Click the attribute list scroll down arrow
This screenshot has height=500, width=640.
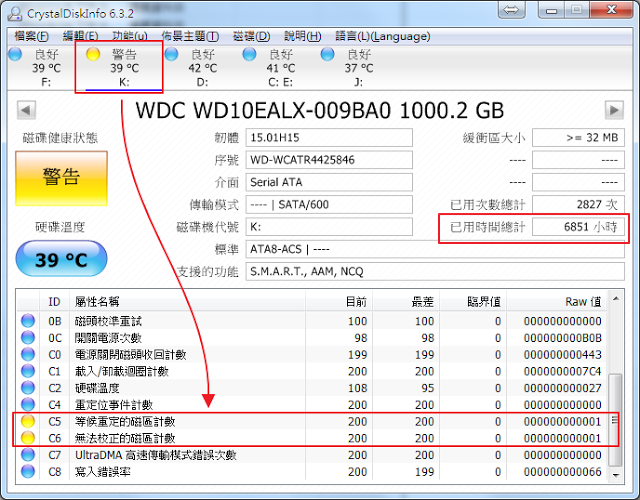tap(616, 475)
